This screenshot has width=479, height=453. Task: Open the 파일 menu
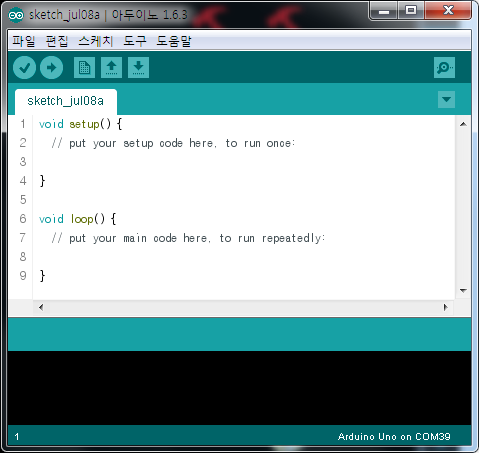(x=23, y=41)
